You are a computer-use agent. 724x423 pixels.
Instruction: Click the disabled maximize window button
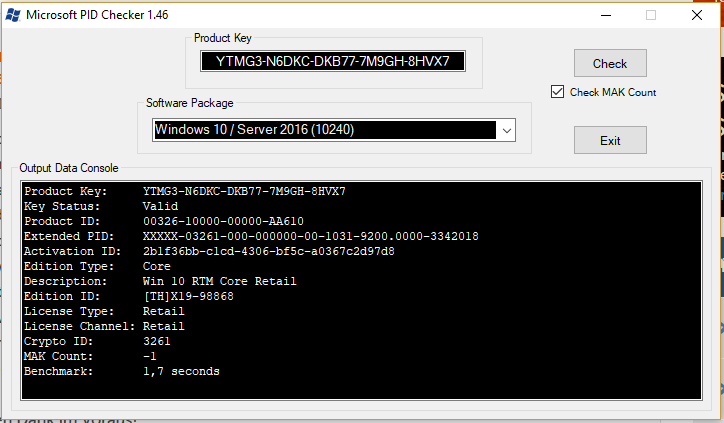click(x=651, y=15)
